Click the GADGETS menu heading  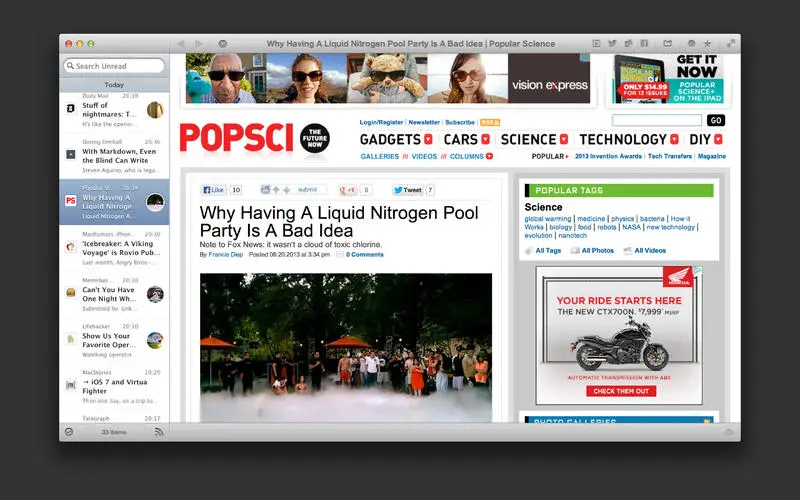[x=390, y=139]
